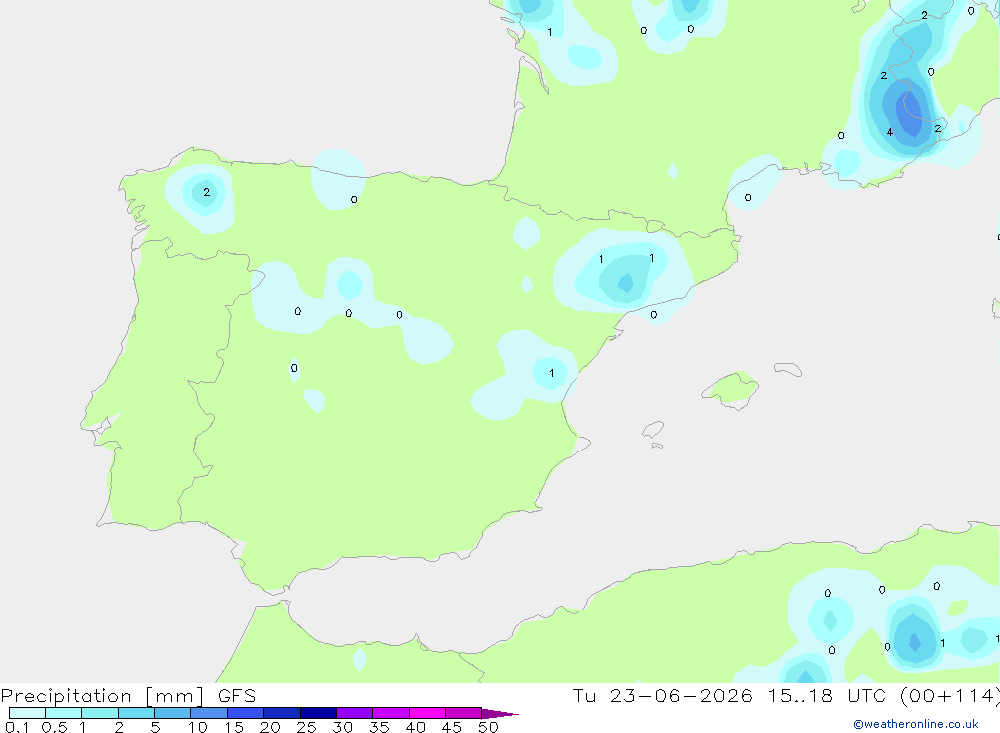Click the 'Tu 23-06-2026 15..18 UTC (00+114)' timestamp
Image resolution: width=1000 pixels, height=733 pixels.
click(x=786, y=696)
